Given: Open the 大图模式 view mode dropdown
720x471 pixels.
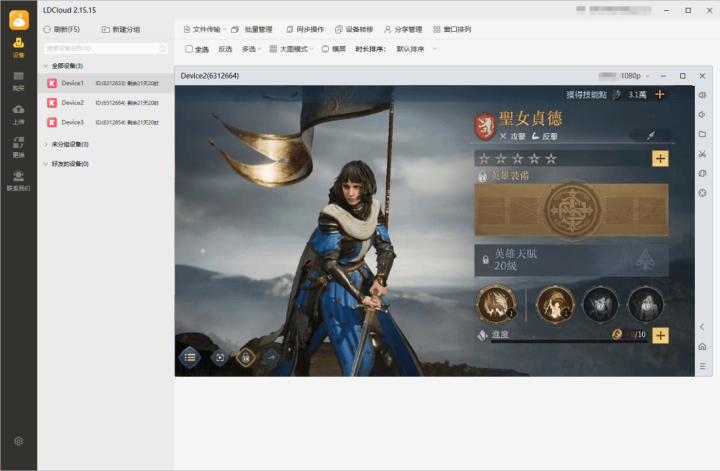Looking at the screenshot, I should [x=292, y=49].
